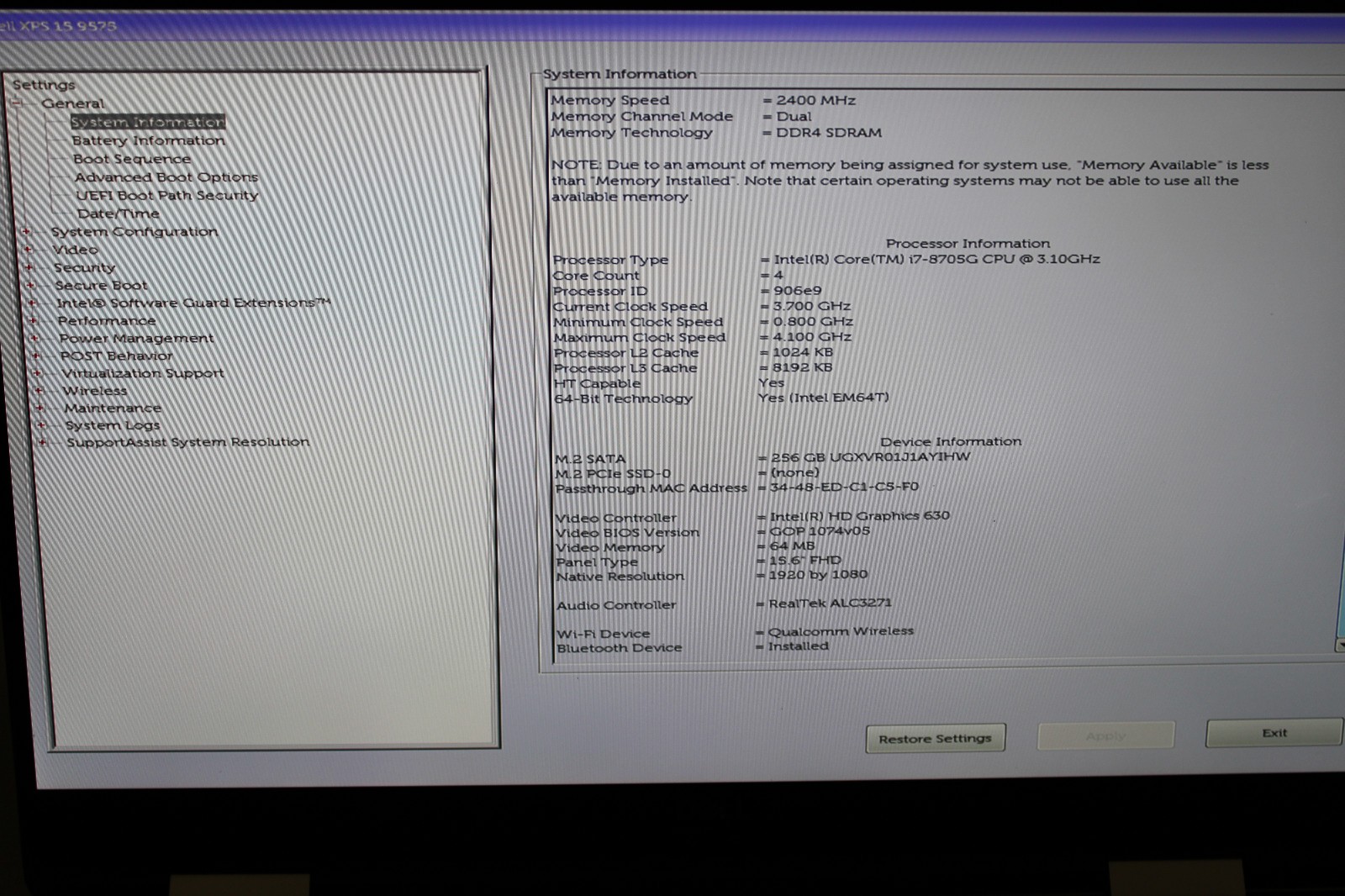Select the Maintenance category label

(113, 408)
